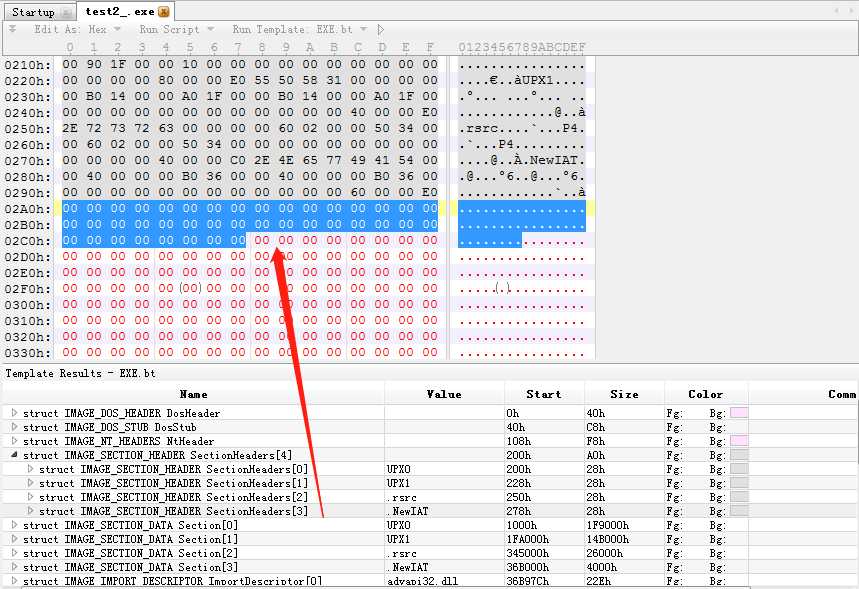This screenshot has height=589, width=859.
Task: Expand ImportDescriptor[0] advapi32.dll row
Action: pyautogui.click(x=14, y=581)
